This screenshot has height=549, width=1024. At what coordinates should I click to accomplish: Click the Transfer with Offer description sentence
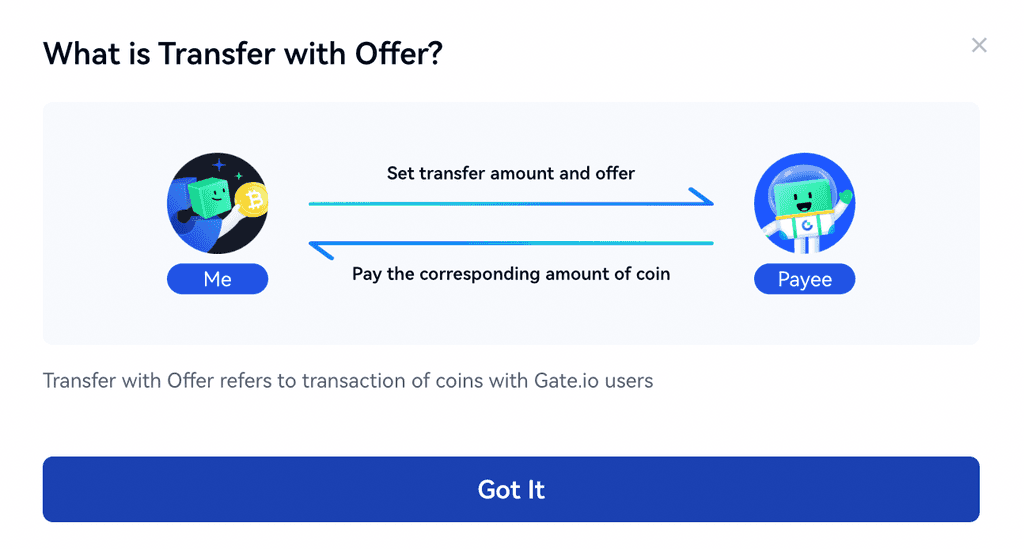[x=348, y=381]
